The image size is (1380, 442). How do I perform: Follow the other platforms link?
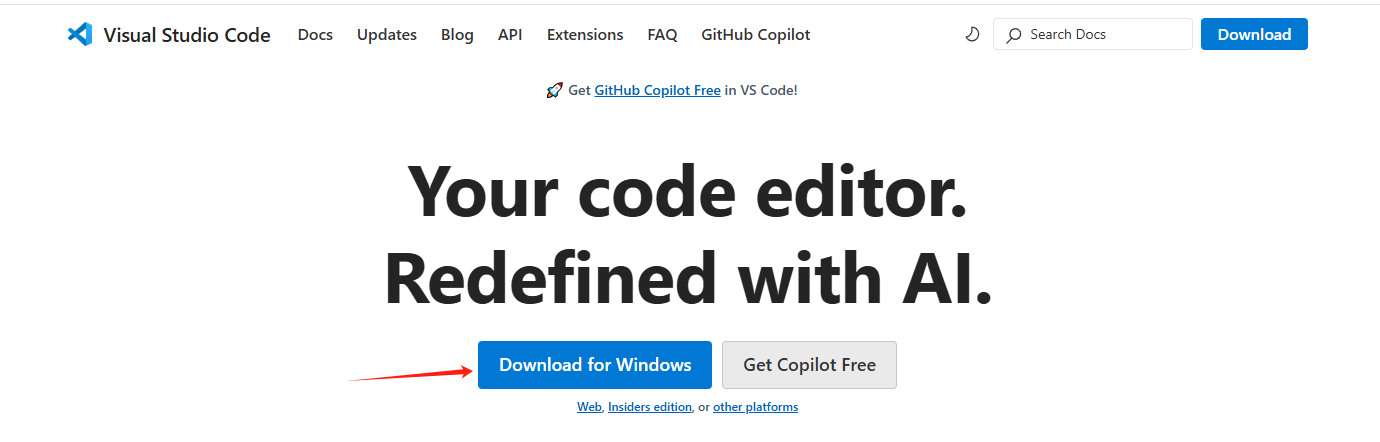tap(755, 407)
